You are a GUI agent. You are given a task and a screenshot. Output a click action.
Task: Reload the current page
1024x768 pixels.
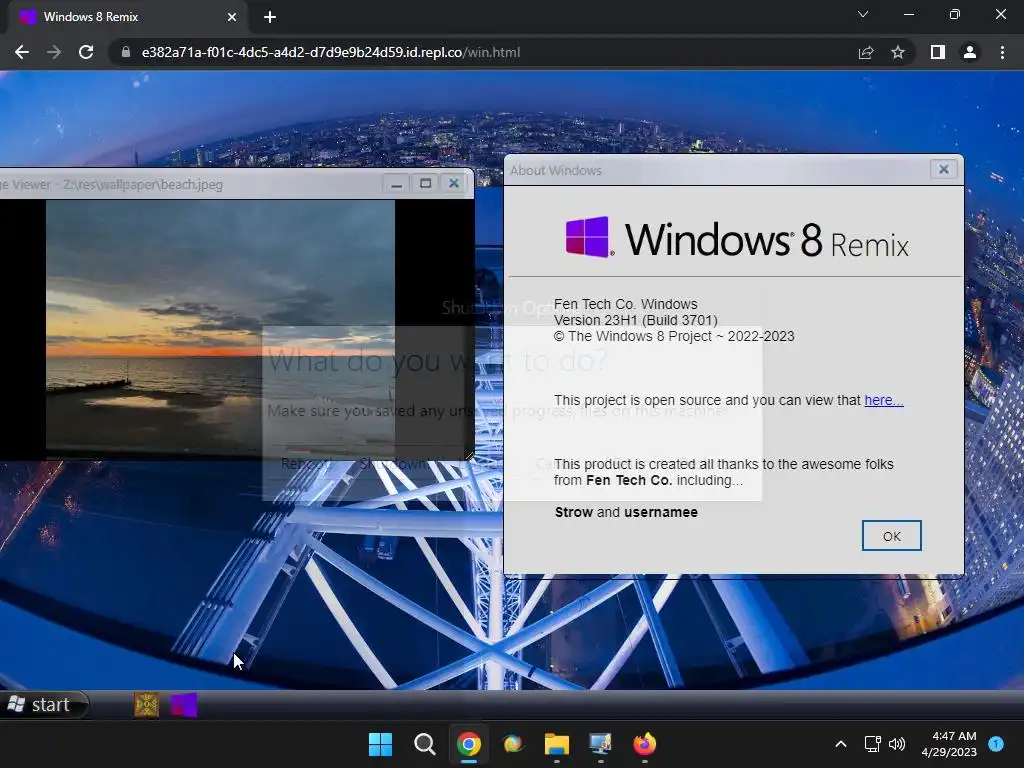click(86, 52)
